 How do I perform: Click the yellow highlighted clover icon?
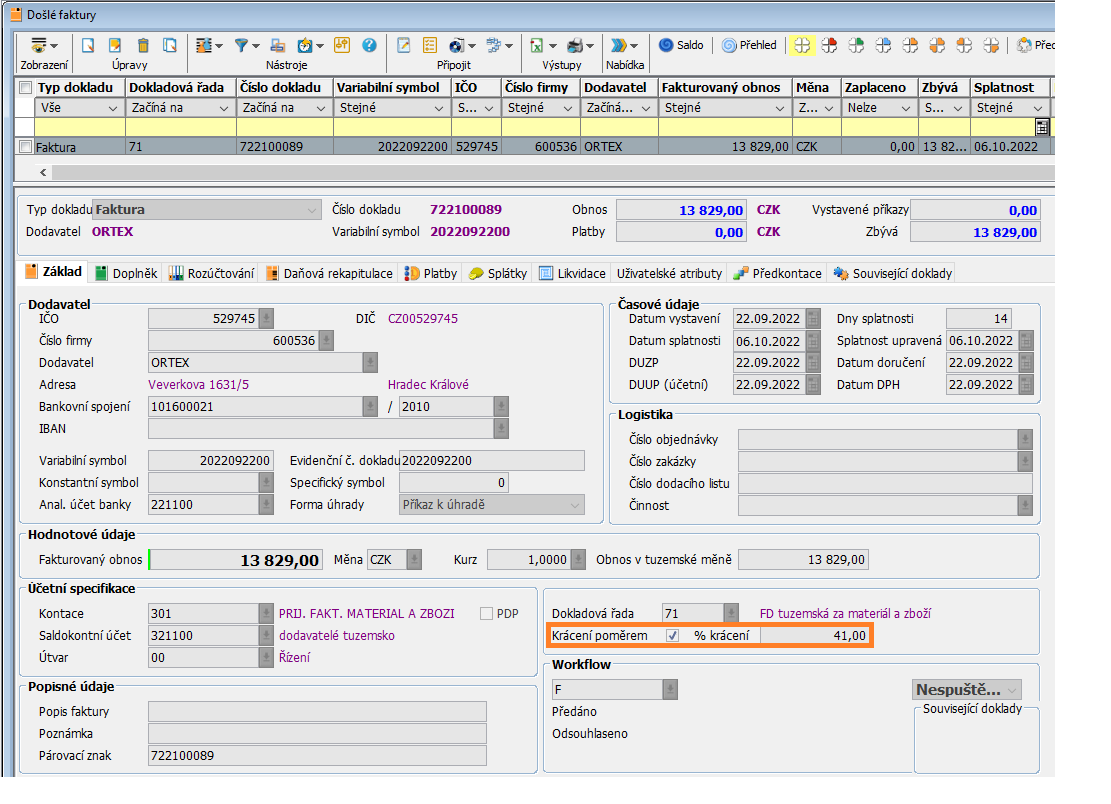point(802,46)
